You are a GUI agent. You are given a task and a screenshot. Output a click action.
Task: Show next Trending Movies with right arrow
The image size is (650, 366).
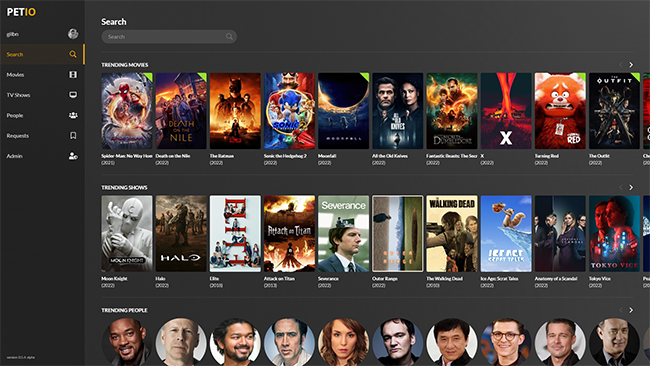click(x=631, y=65)
